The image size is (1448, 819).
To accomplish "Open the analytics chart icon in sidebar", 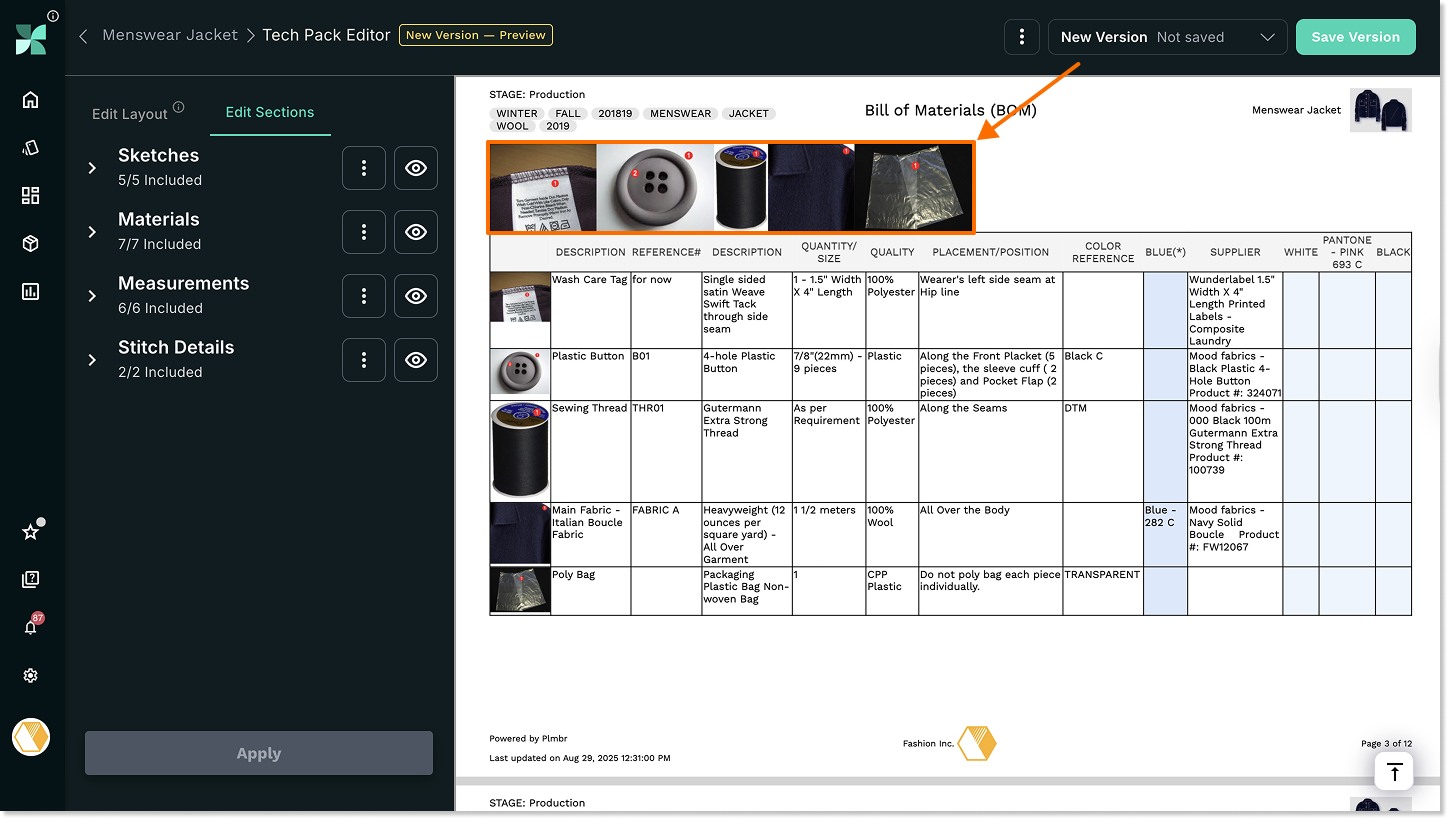I will click(x=30, y=292).
